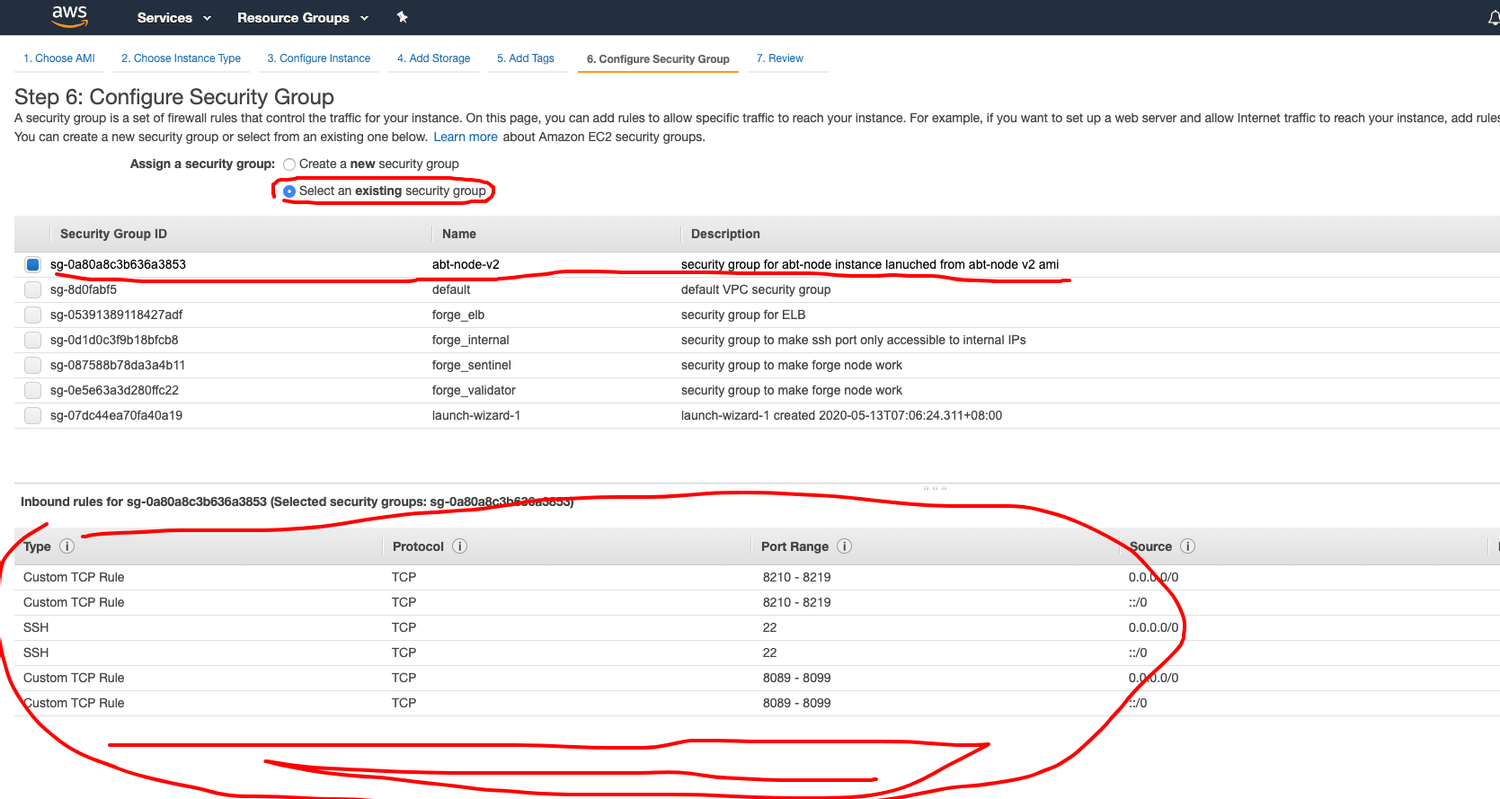The image size is (1500, 799).
Task: Click the info icon next to Type
Action: pos(67,547)
